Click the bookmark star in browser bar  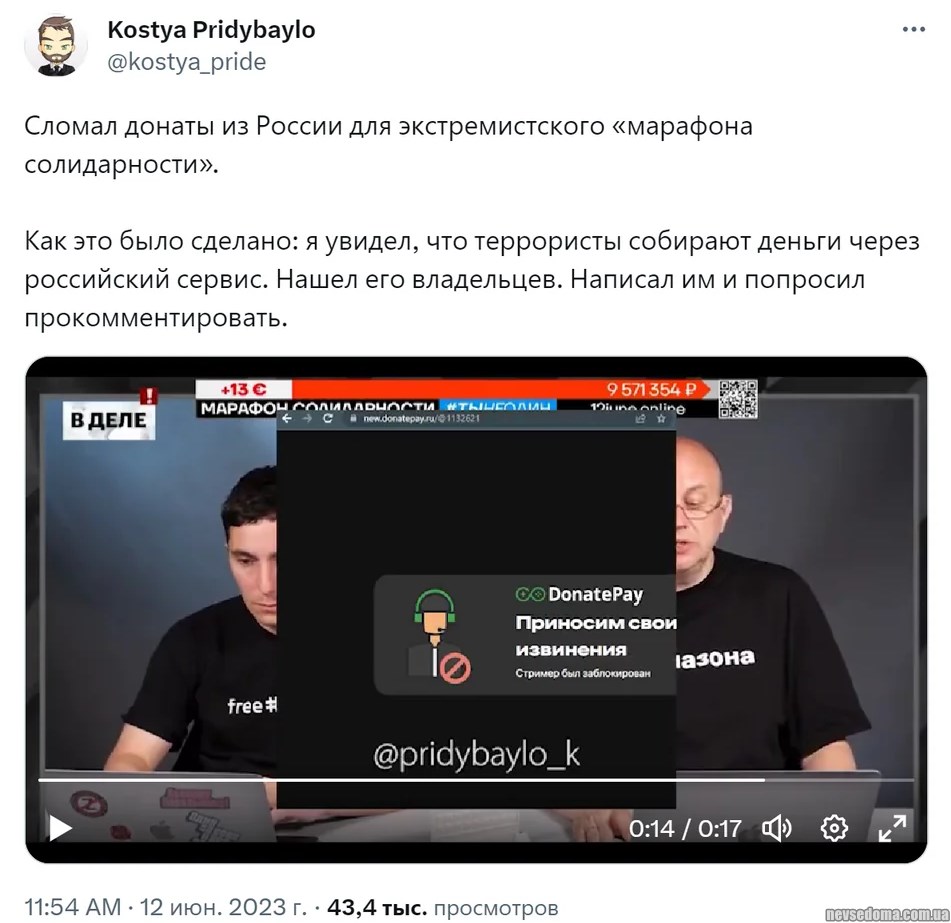click(x=661, y=418)
